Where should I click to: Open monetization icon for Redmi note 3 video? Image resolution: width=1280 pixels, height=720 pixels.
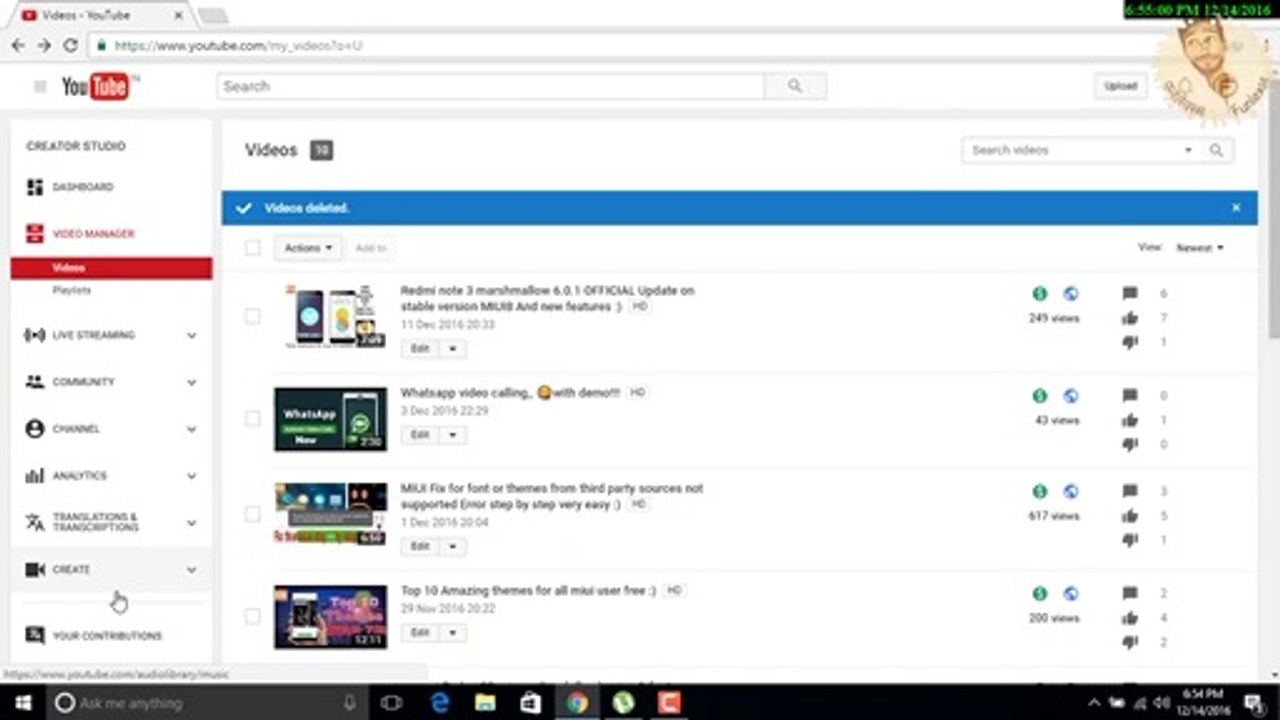(x=1040, y=294)
